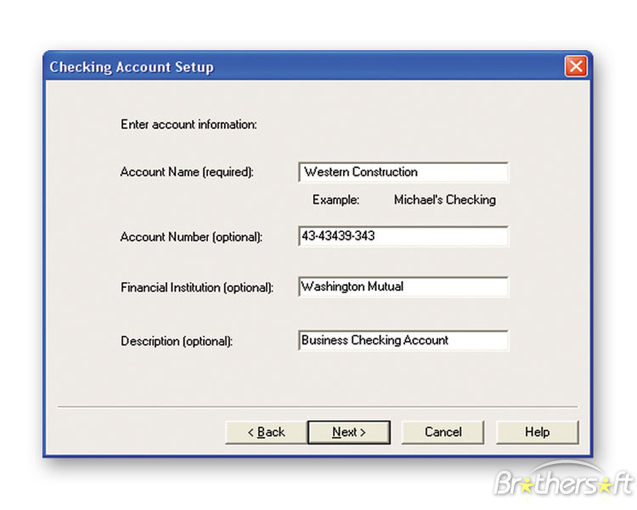Open Help for this dialog
637x510 pixels.
click(x=537, y=432)
